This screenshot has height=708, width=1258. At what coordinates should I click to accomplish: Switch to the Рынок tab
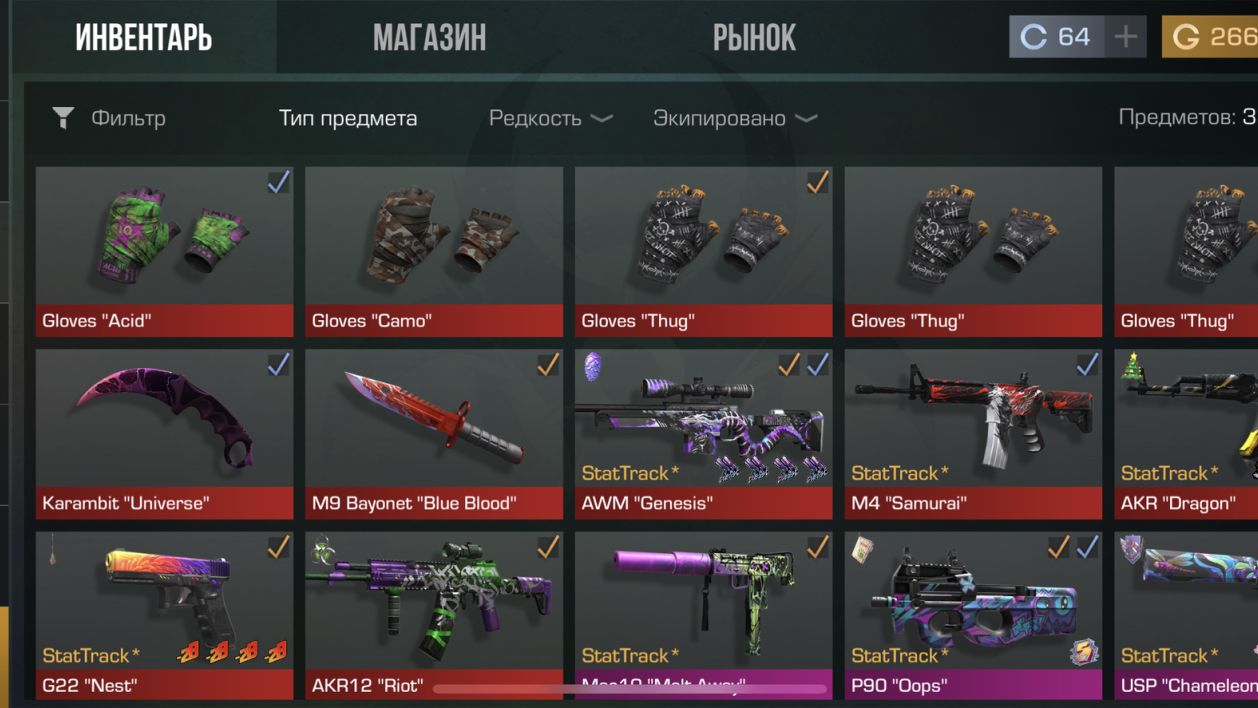point(754,38)
